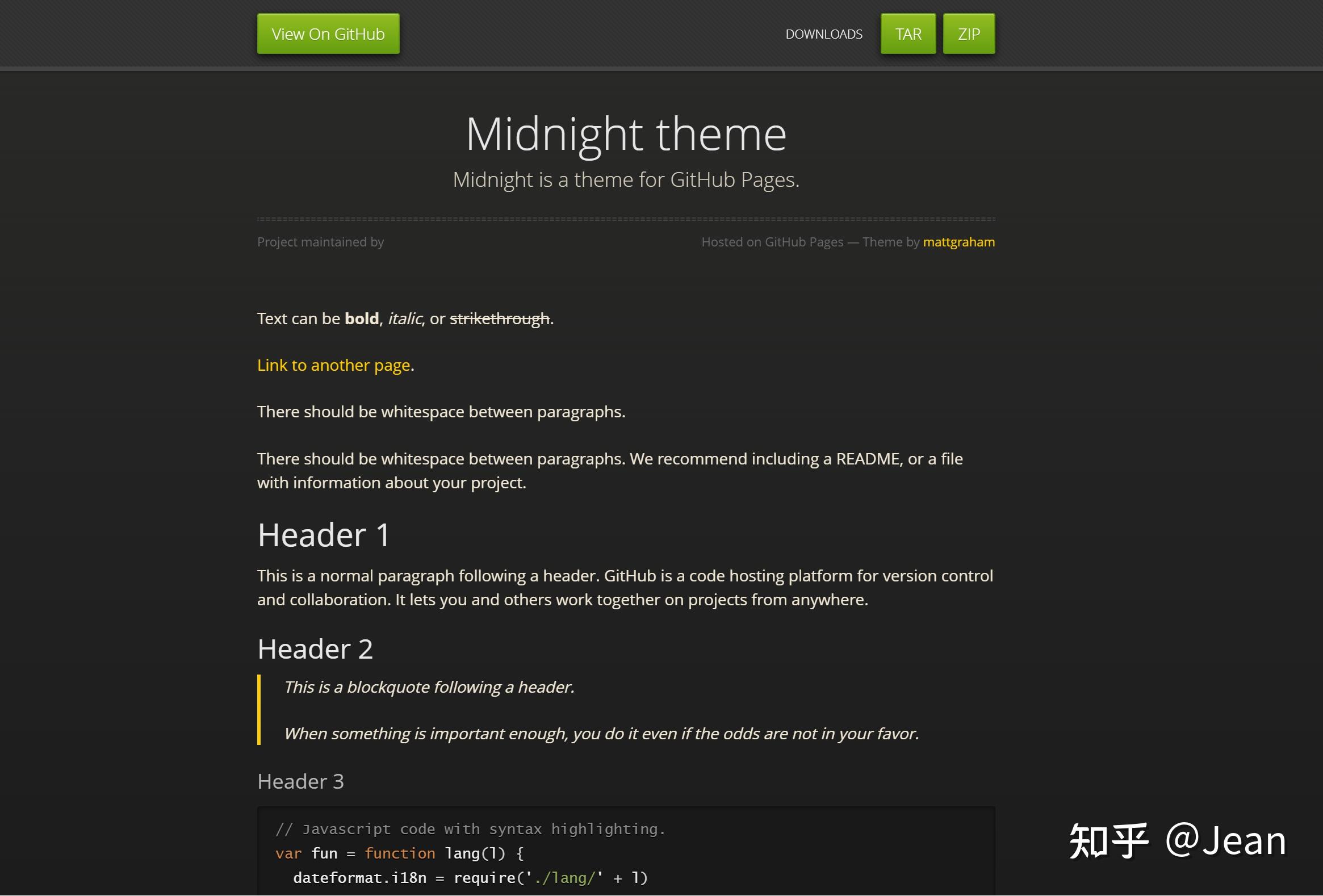Click the 'Midnight theme' page title

[626, 135]
